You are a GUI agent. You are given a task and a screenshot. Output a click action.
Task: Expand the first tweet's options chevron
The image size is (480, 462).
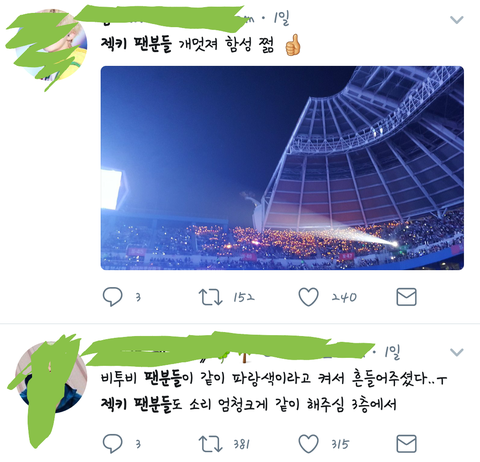457,20
